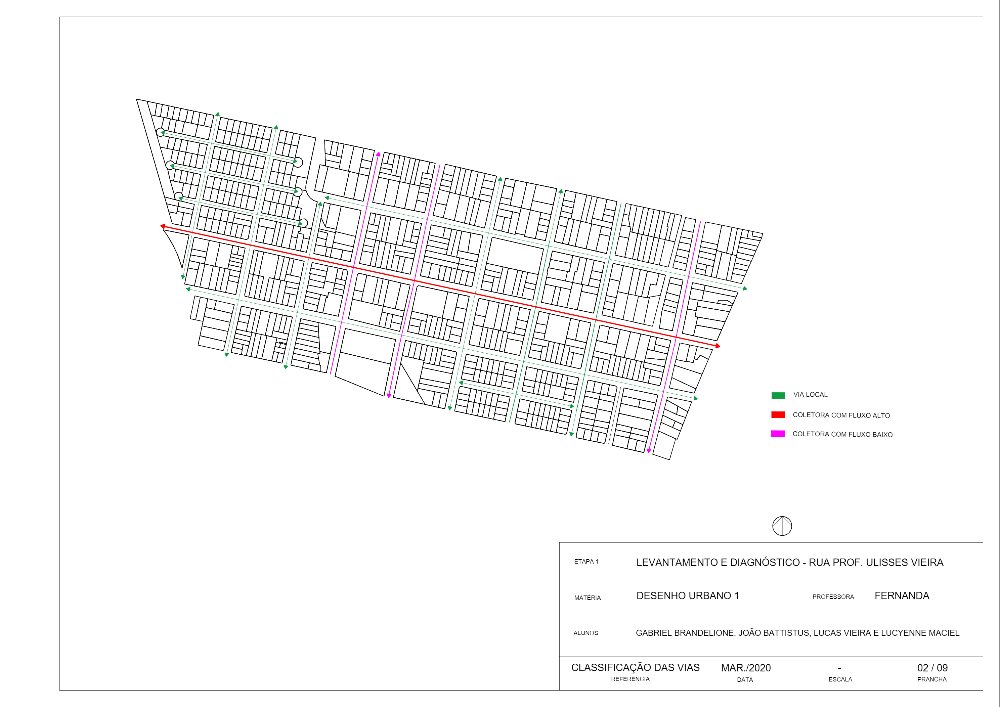
Task: Click the red arrowhead at the red road's right end
Action: (x=717, y=346)
